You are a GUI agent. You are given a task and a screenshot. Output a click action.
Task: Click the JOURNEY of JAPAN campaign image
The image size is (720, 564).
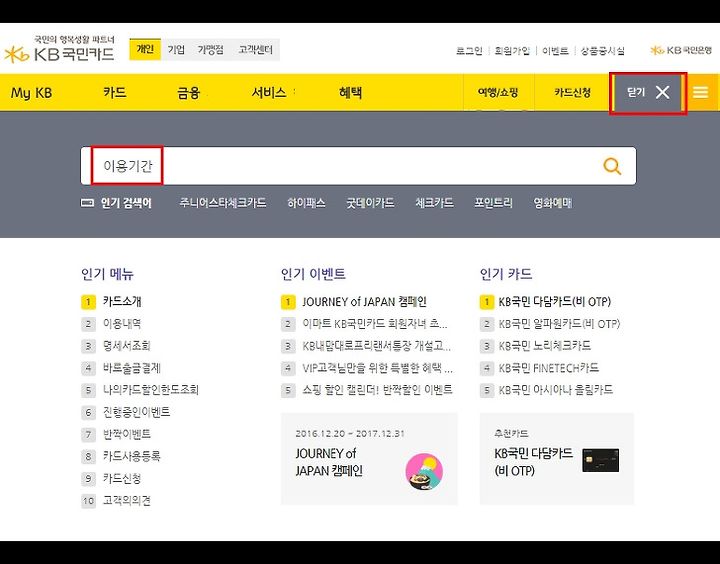coord(424,472)
